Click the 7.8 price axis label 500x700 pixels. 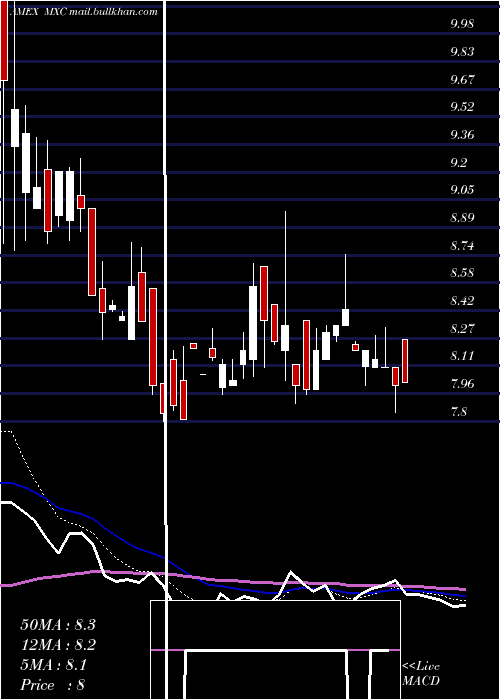point(458,411)
